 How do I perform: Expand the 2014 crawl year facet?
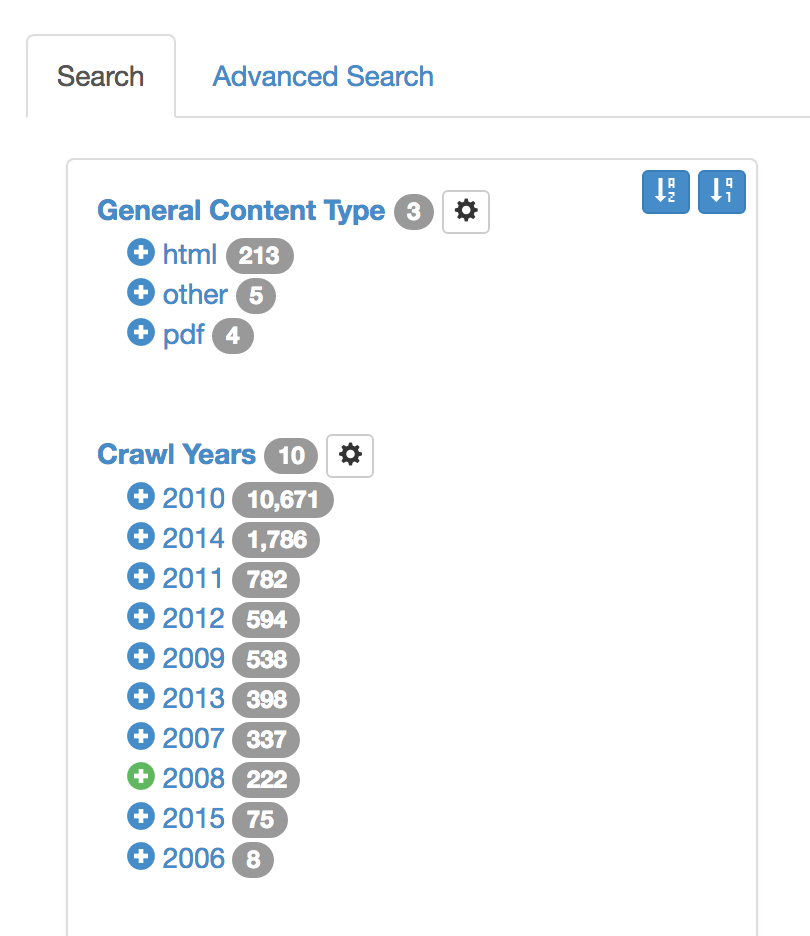[x=141, y=536]
